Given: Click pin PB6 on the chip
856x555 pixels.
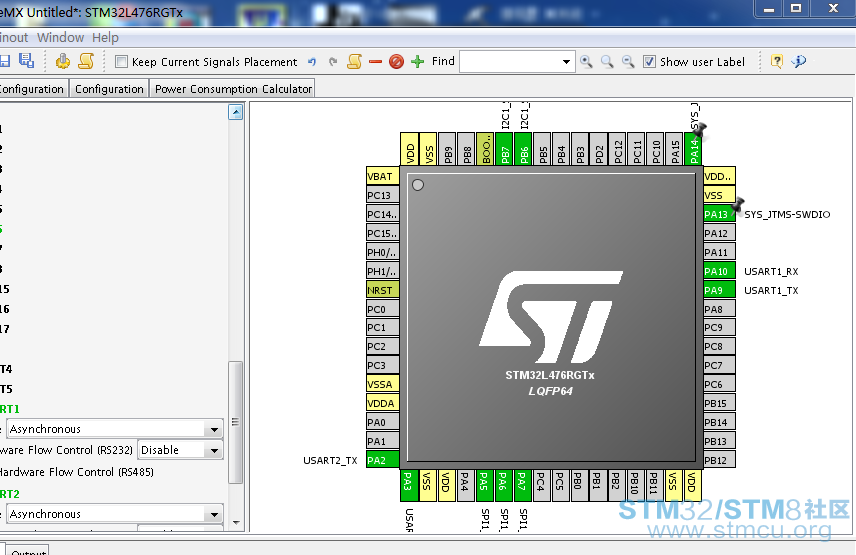Looking at the screenshot, I should point(524,148).
